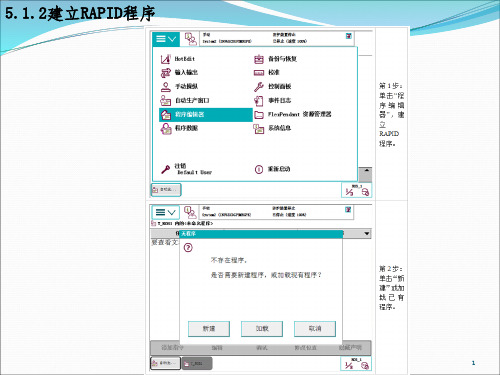500x375 pixels.
Task: Click the 取消 cancel button
Action: point(315,329)
